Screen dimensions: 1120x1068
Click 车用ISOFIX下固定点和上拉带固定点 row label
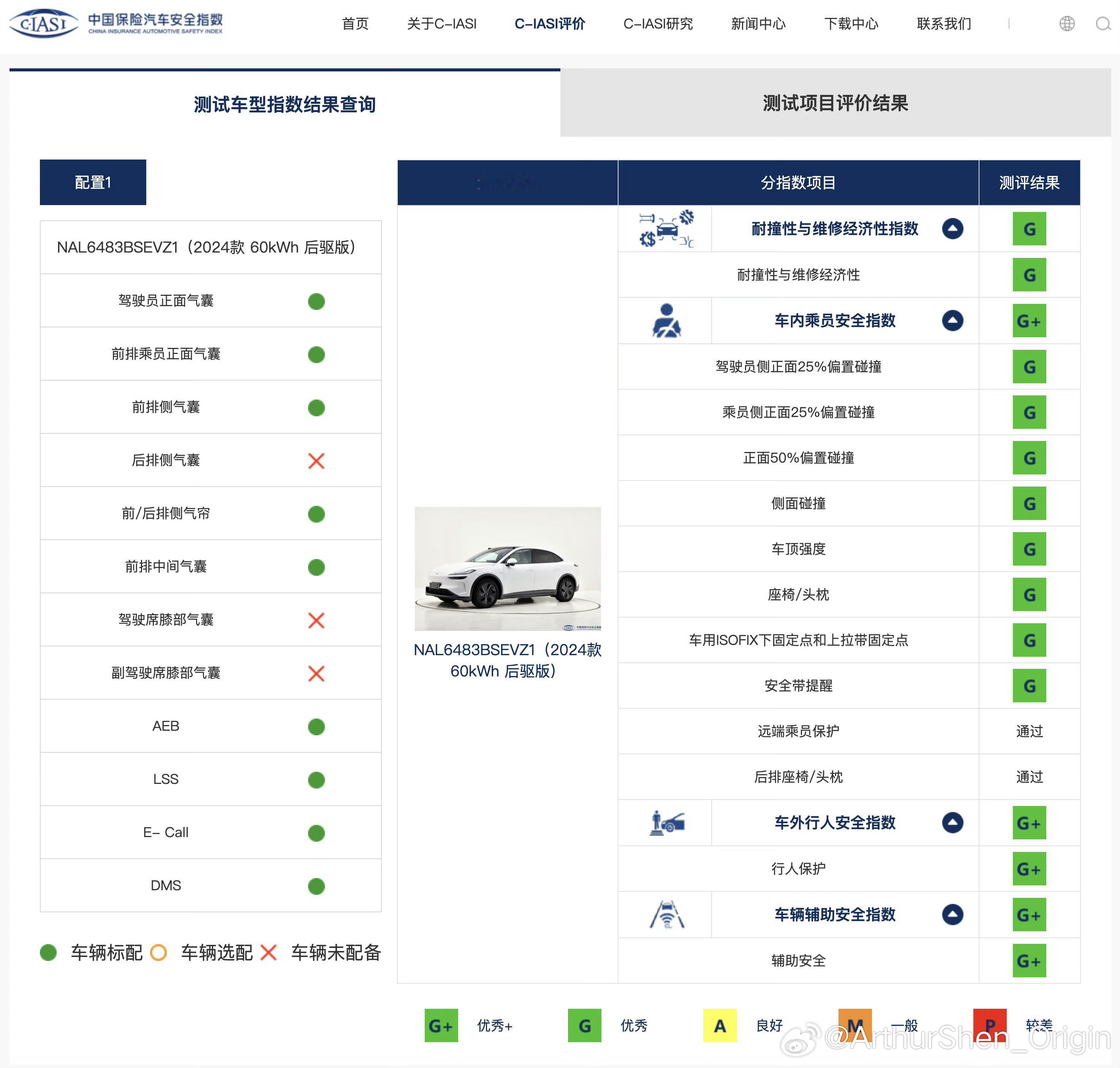798,640
